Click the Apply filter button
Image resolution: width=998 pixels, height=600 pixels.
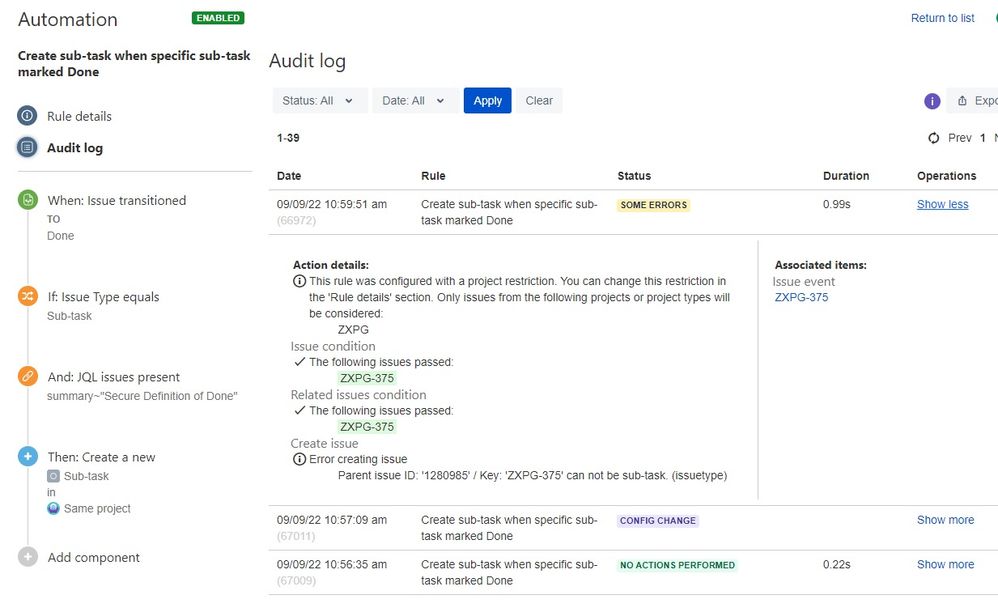488,101
